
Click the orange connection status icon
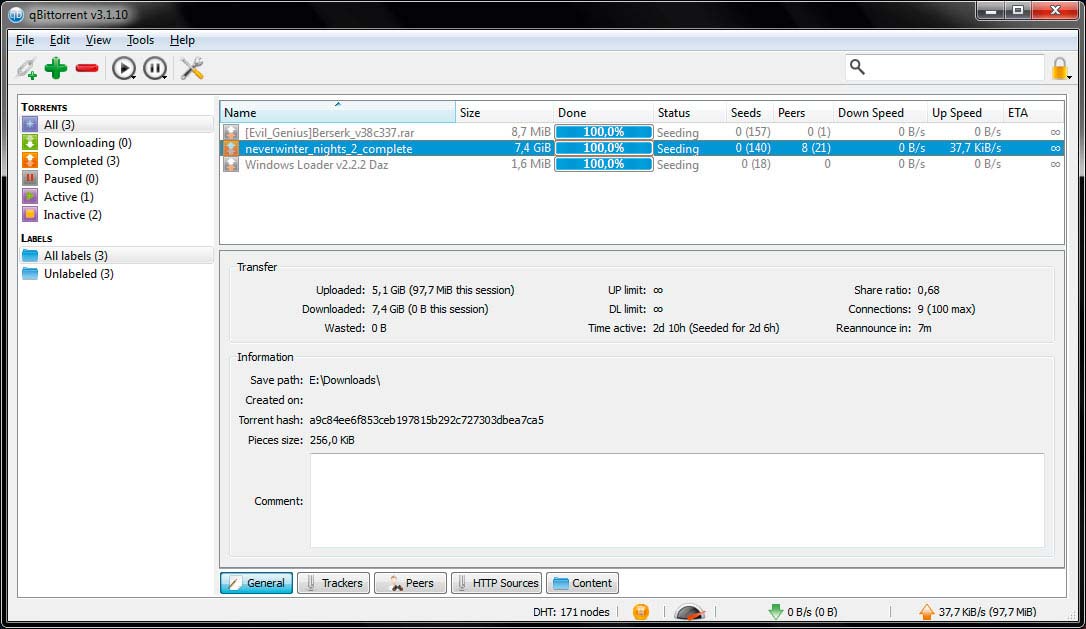(x=641, y=612)
